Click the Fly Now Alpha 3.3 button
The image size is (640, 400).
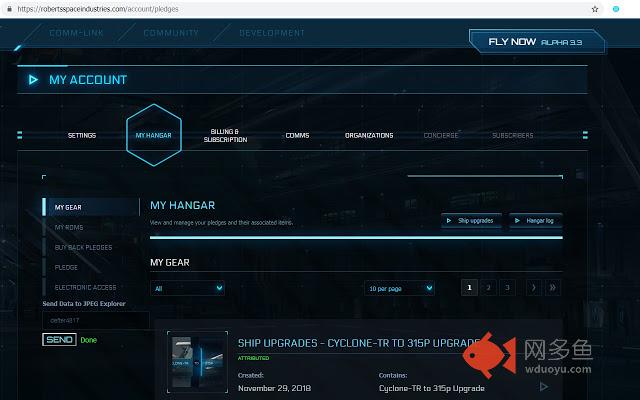536,42
